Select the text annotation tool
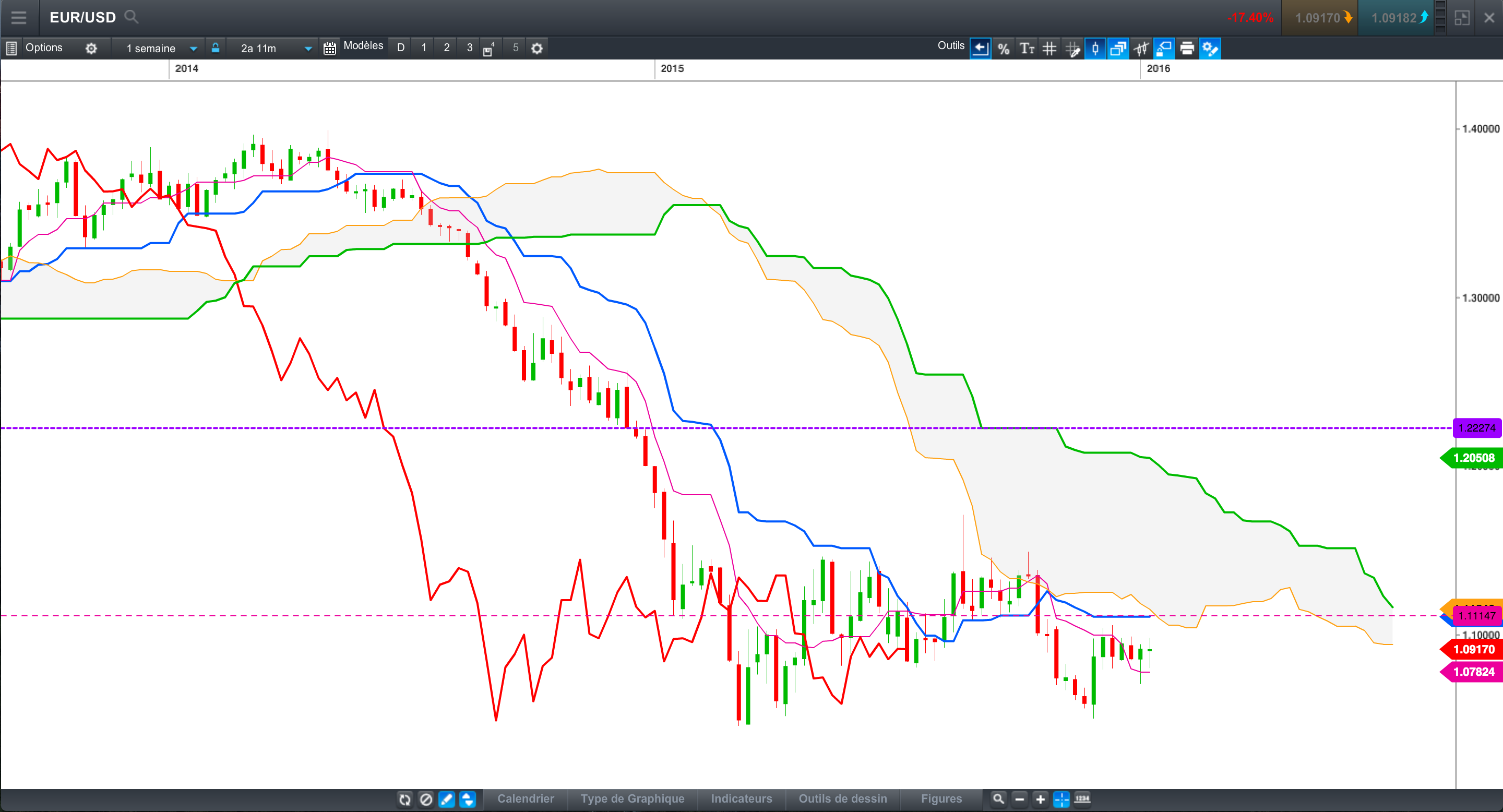1503x812 pixels. tap(1027, 49)
